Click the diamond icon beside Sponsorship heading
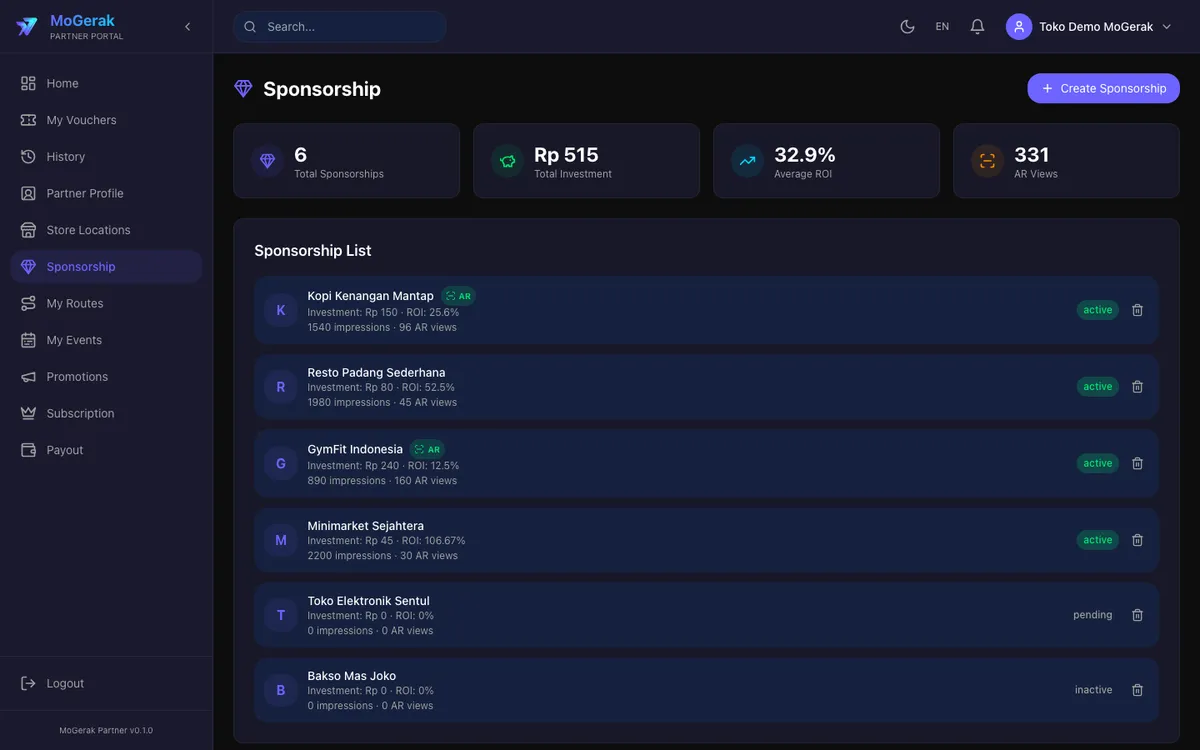This screenshot has width=1200, height=750. click(243, 89)
